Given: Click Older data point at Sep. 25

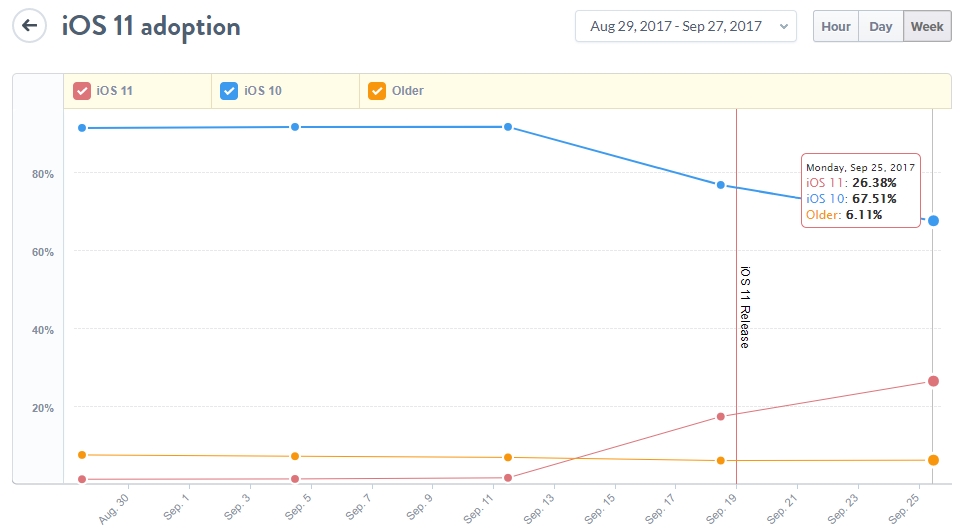Looking at the screenshot, I should point(933,460).
